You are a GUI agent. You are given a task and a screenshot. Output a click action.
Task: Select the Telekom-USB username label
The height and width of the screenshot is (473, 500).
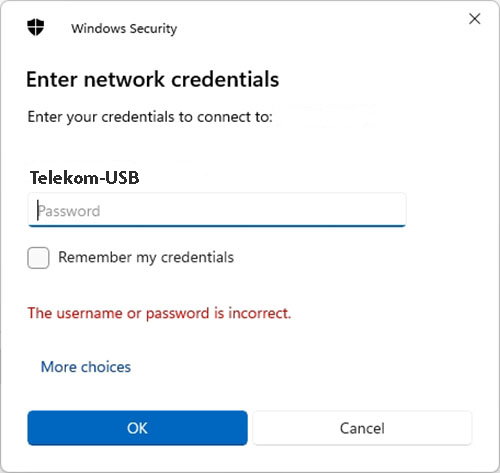(x=84, y=177)
